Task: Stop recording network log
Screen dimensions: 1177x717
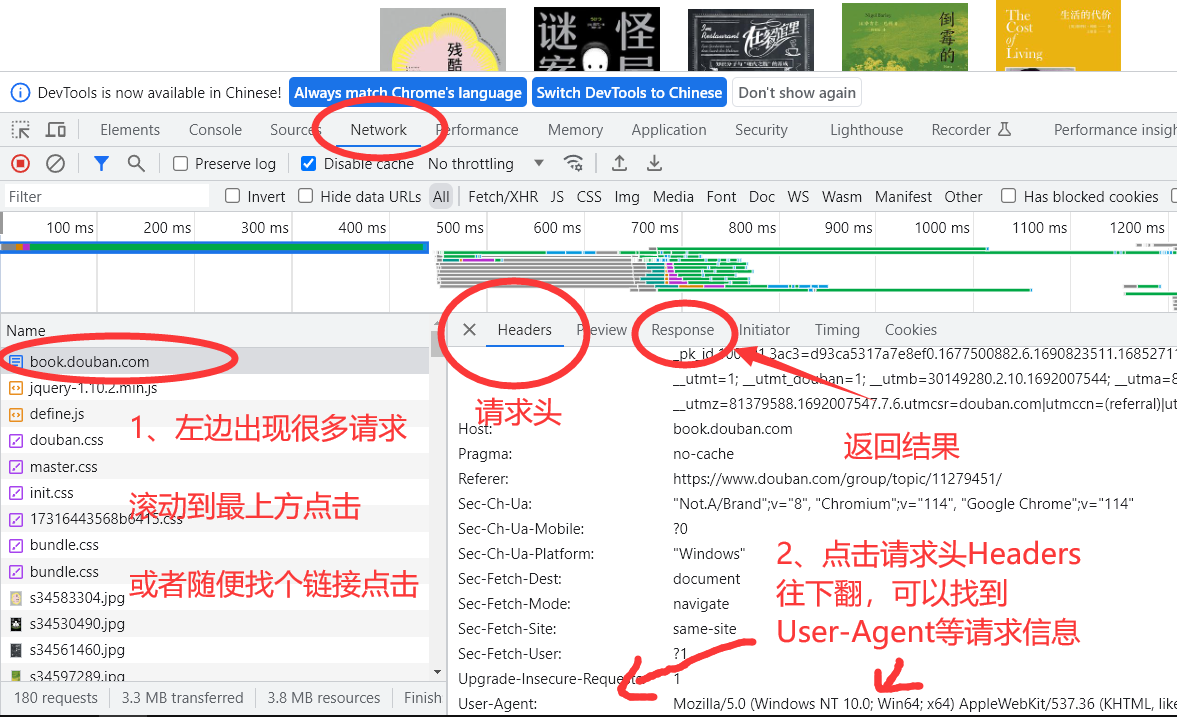Action: point(21,164)
